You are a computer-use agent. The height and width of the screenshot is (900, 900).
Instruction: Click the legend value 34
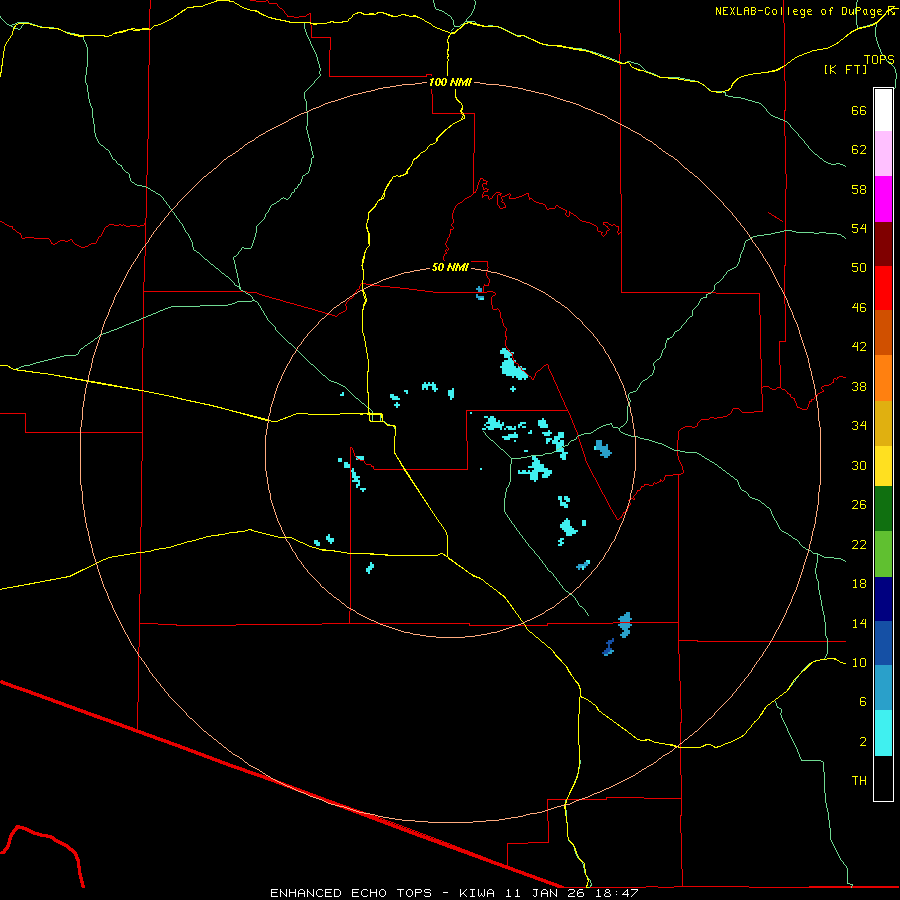point(859,426)
